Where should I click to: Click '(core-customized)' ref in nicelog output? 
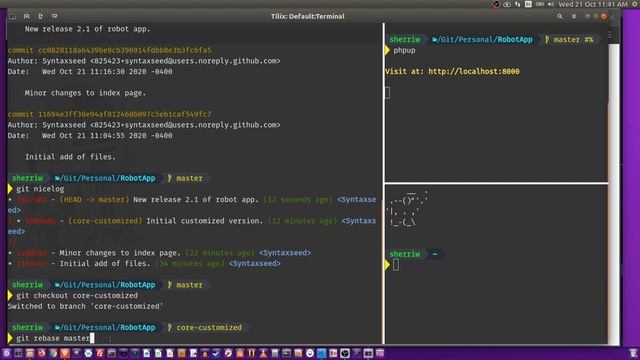(x=105, y=221)
